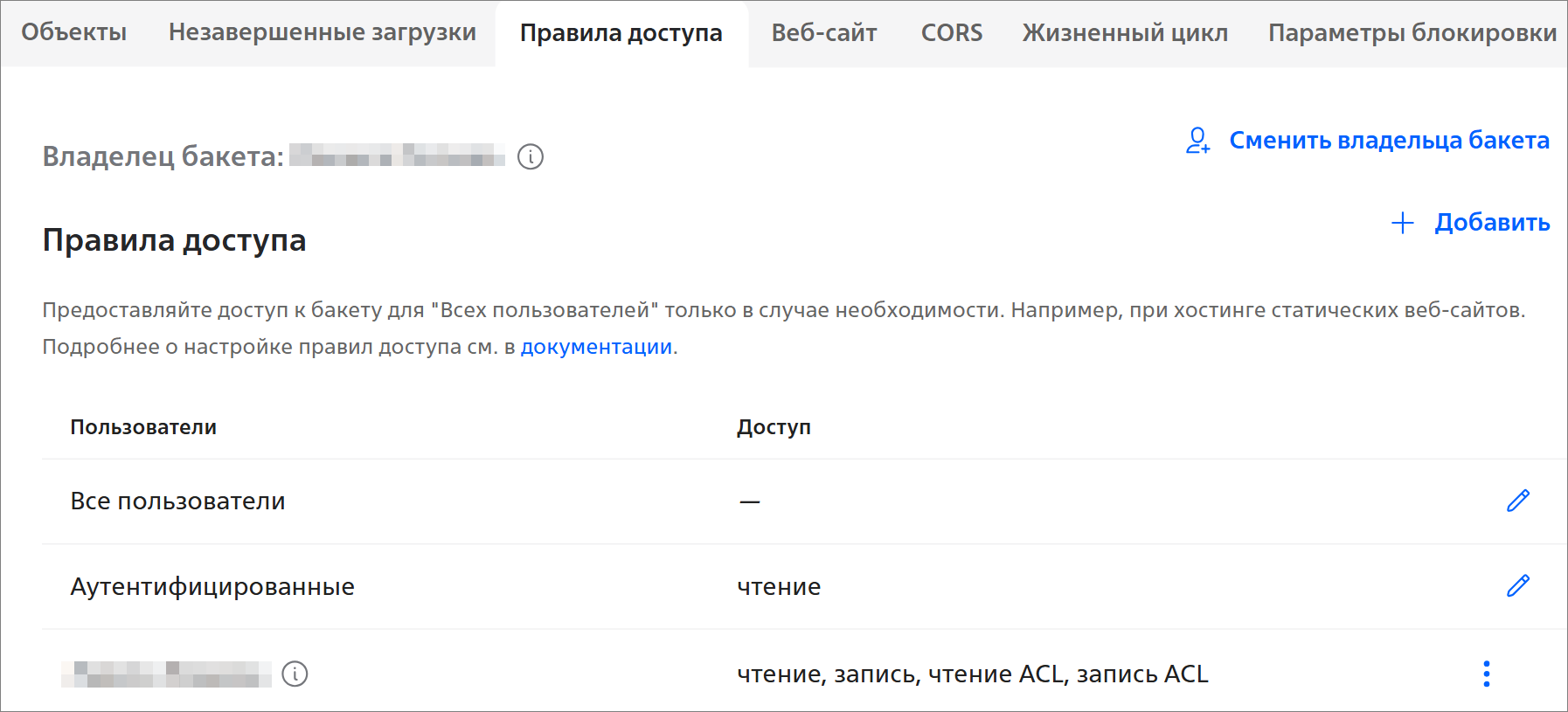Click the plus icon to add rule
Image resolution: width=1568 pixels, height=712 pixels.
coord(1402,223)
